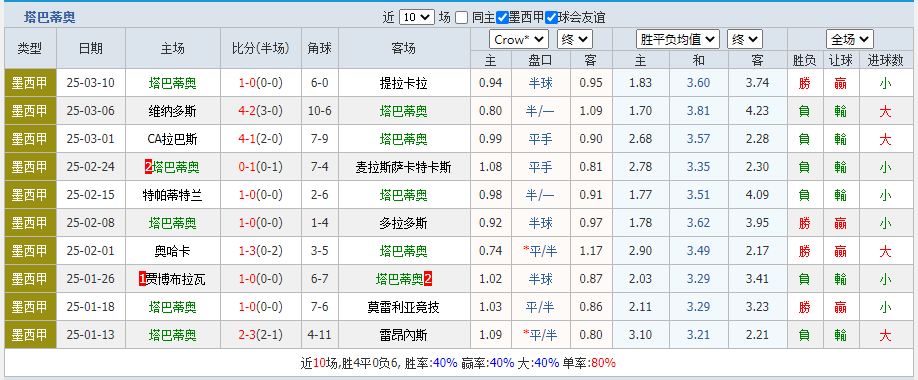Click the 大 goals result on row 25-03-06
This screenshot has width=918, height=380.
pyautogui.click(x=886, y=111)
